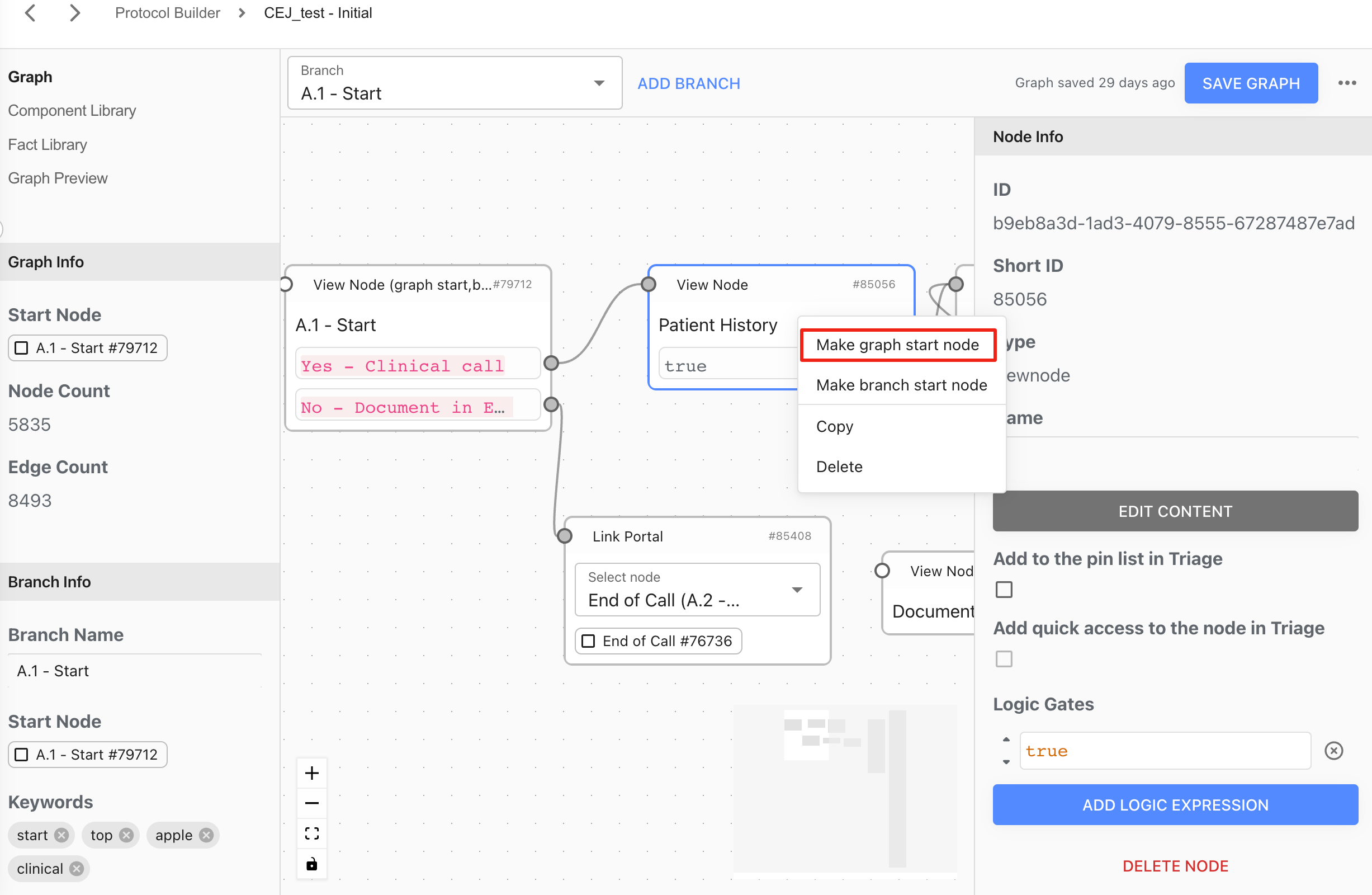
Task: Open the Branch A.1 - Start dropdown
Action: click(599, 83)
